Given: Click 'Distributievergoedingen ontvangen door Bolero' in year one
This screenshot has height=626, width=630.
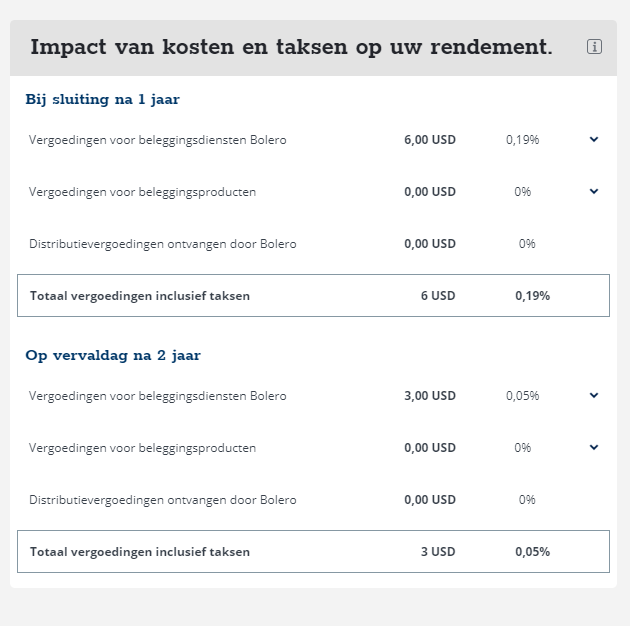Looking at the screenshot, I should coord(163,243).
